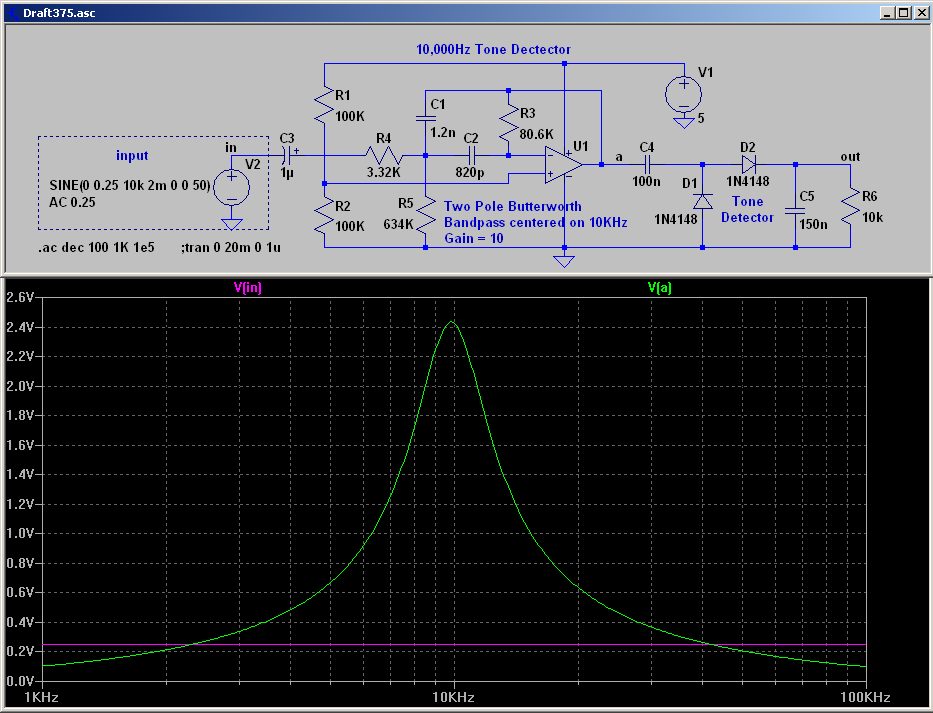Select the U1 op-amp symbol

click(x=563, y=165)
